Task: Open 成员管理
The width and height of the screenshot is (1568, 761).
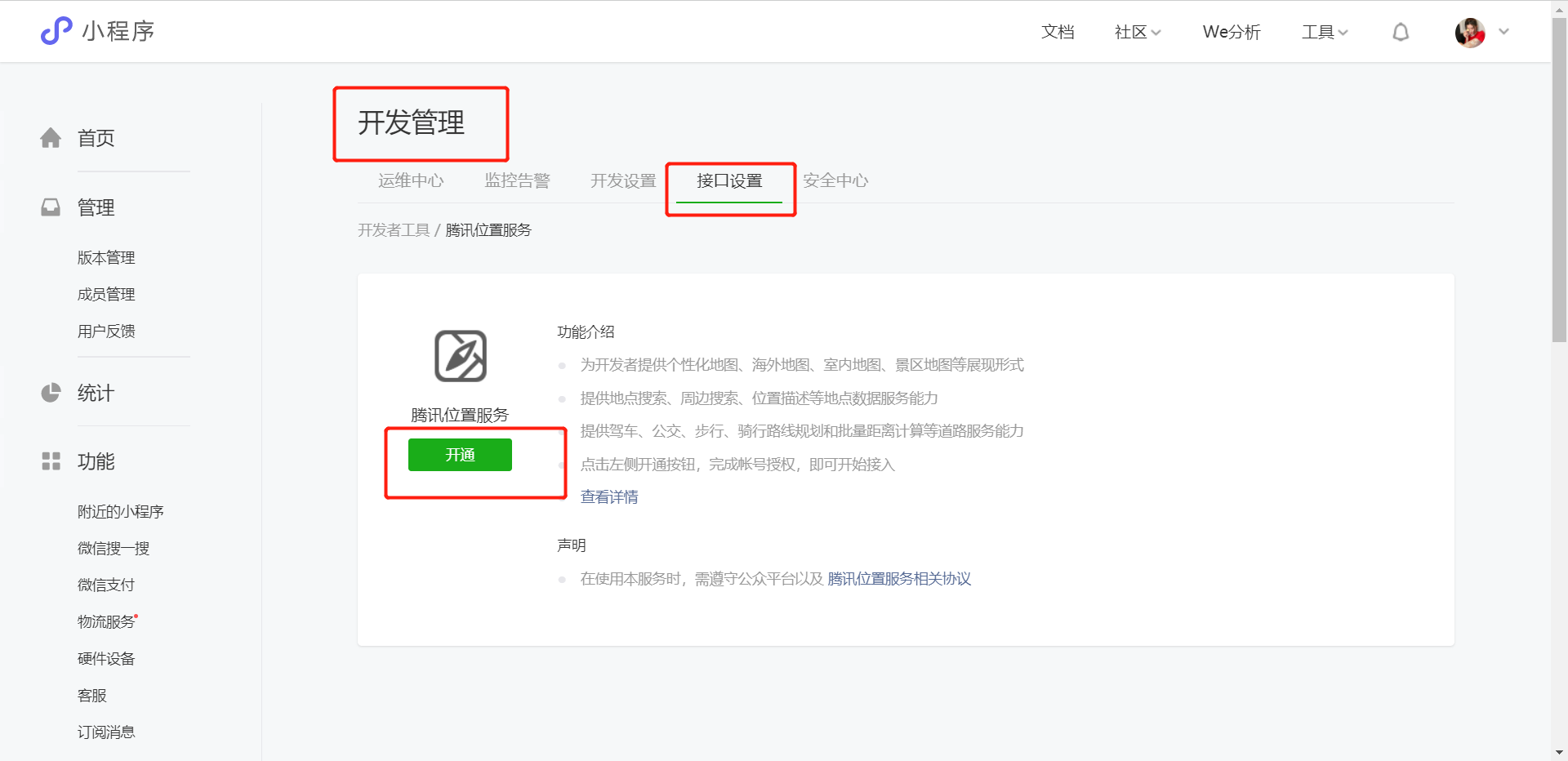Action: (106, 295)
